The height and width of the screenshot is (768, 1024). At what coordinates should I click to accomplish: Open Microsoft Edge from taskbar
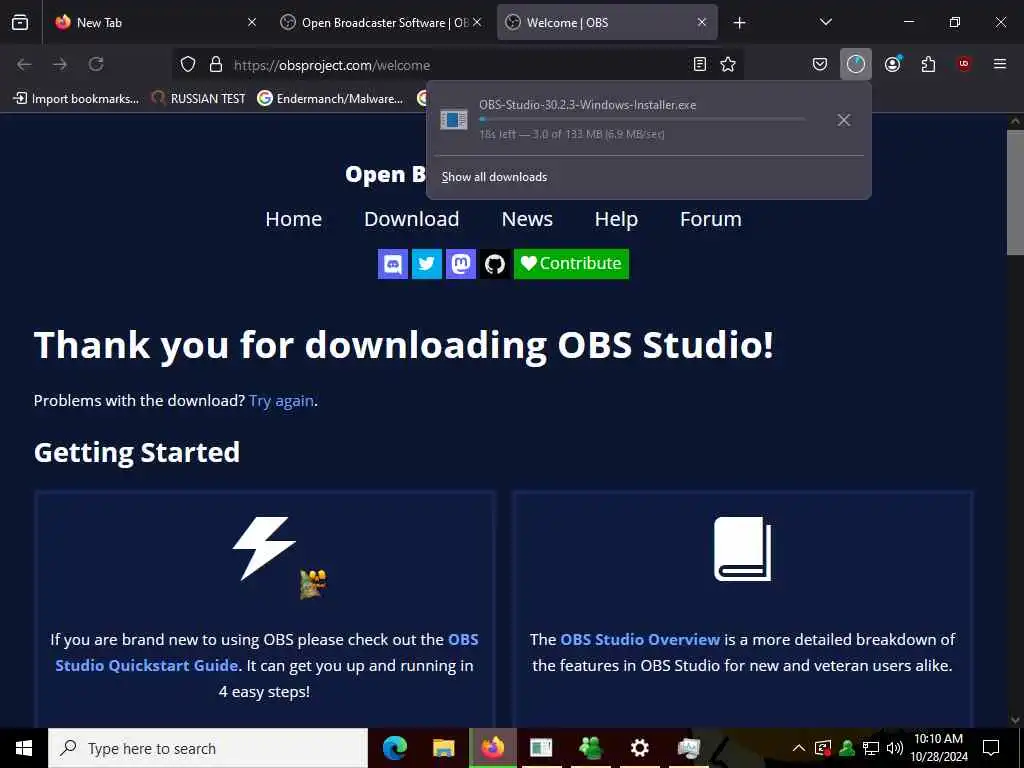click(x=394, y=748)
